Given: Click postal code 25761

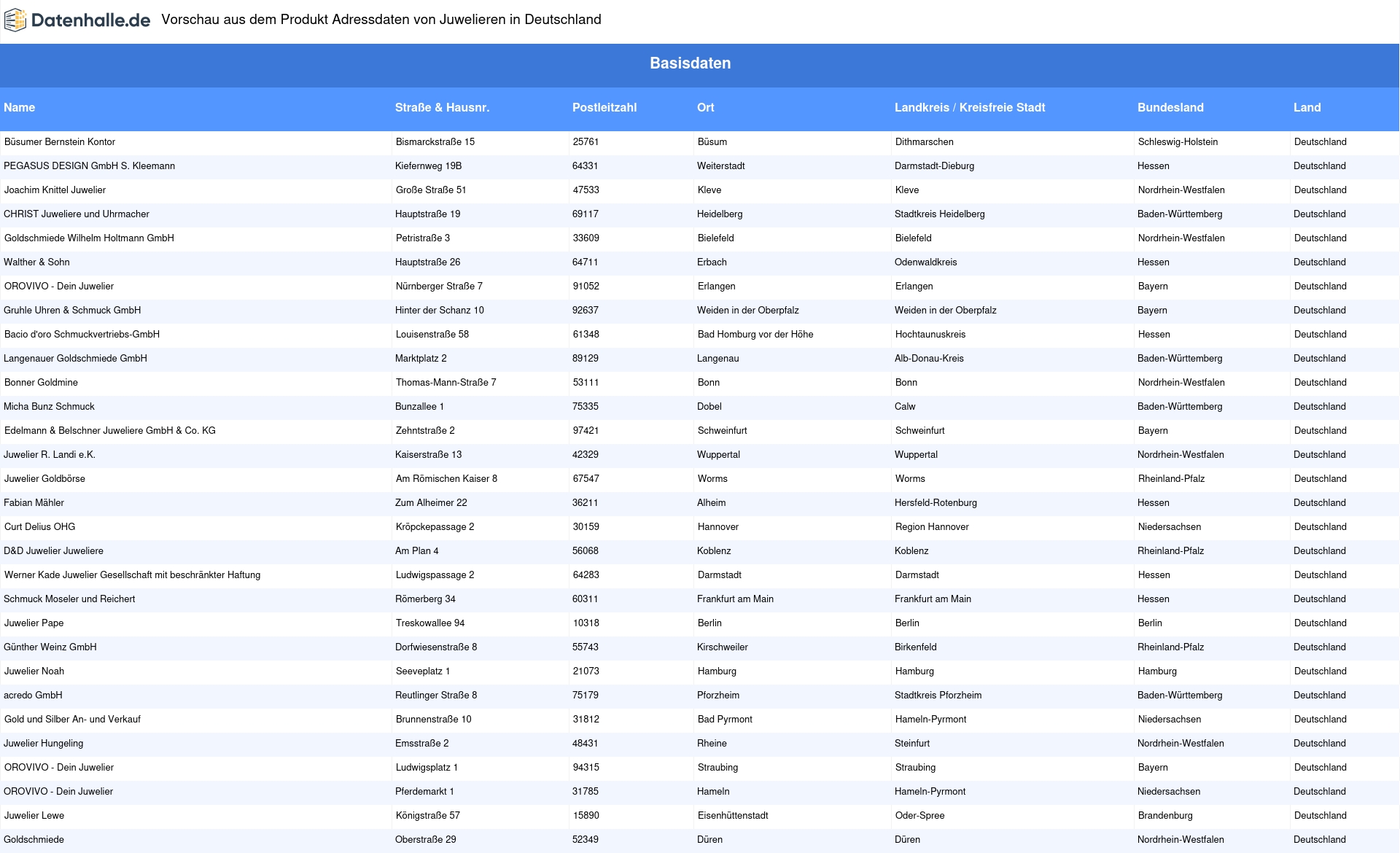Looking at the screenshot, I should click(586, 142).
